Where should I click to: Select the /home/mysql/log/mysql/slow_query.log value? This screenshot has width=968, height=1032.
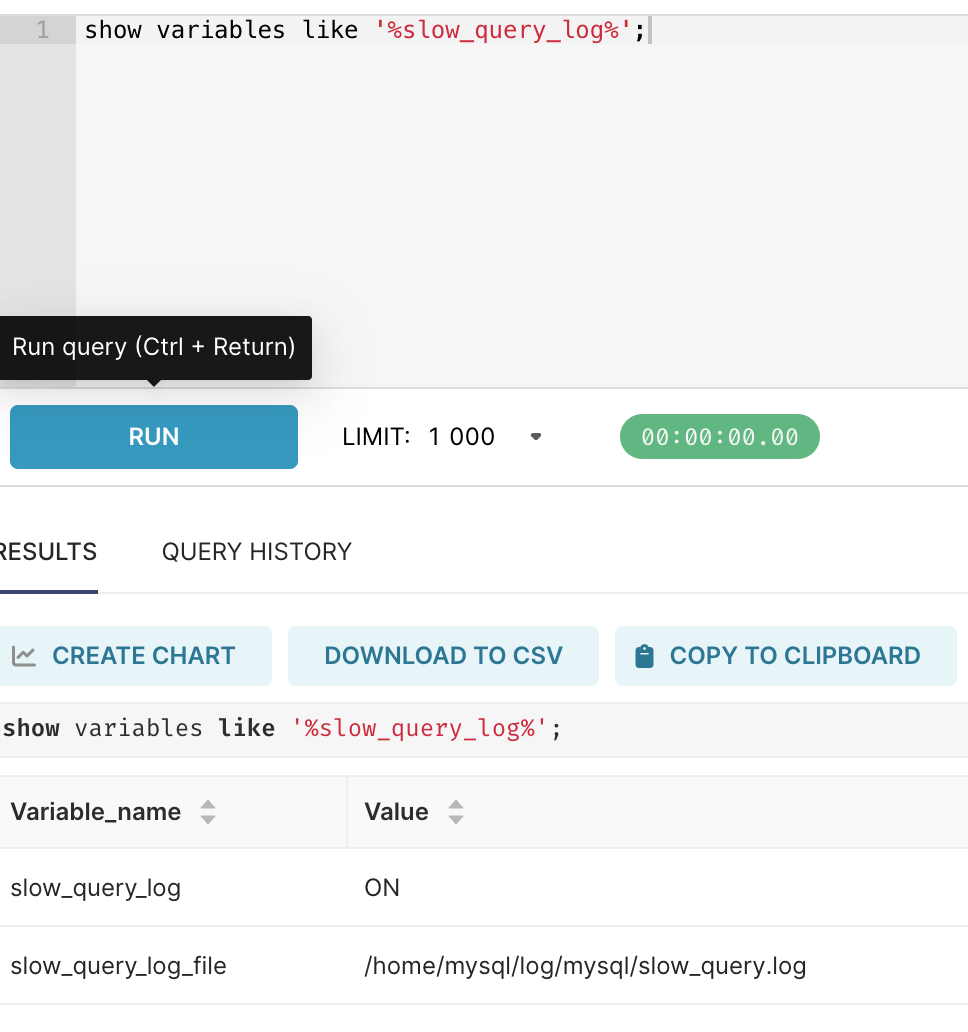[585, 966]
